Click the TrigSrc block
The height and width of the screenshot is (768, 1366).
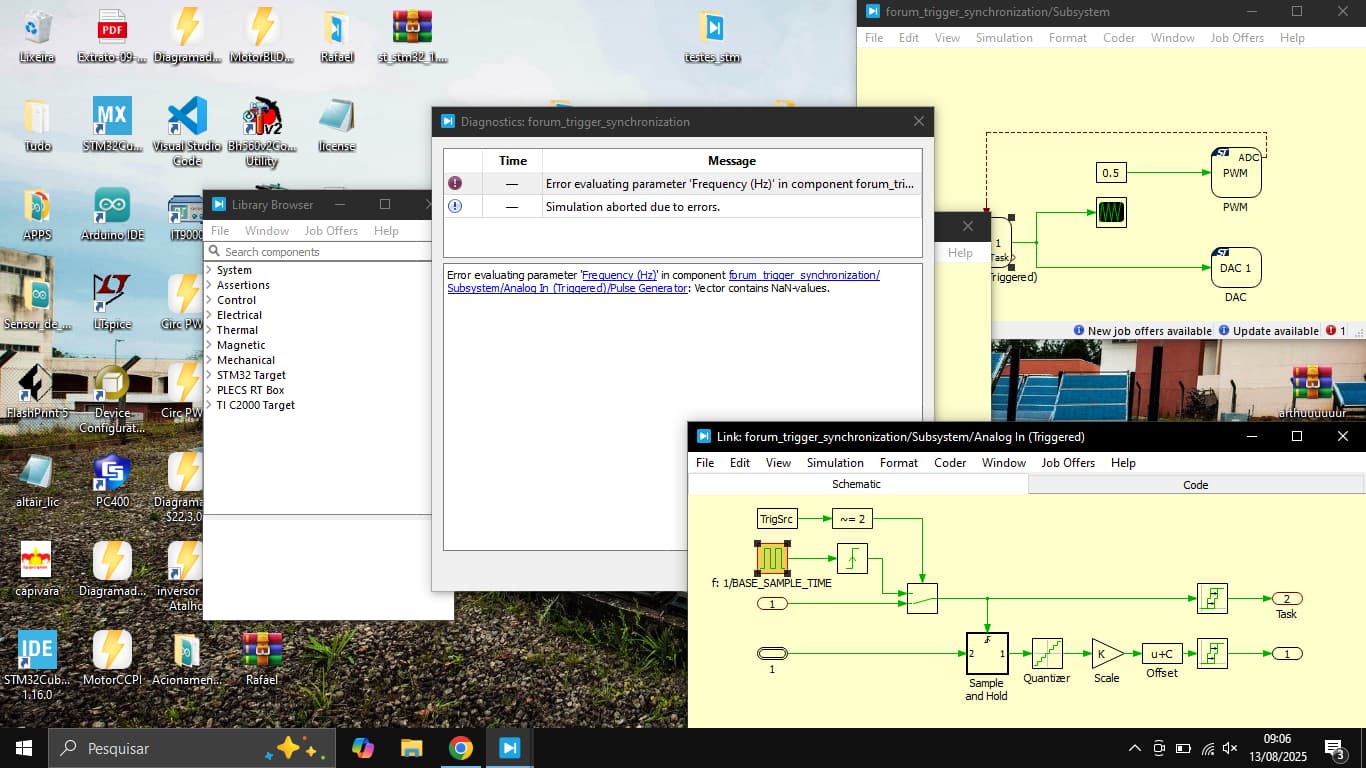click(777, 519)
